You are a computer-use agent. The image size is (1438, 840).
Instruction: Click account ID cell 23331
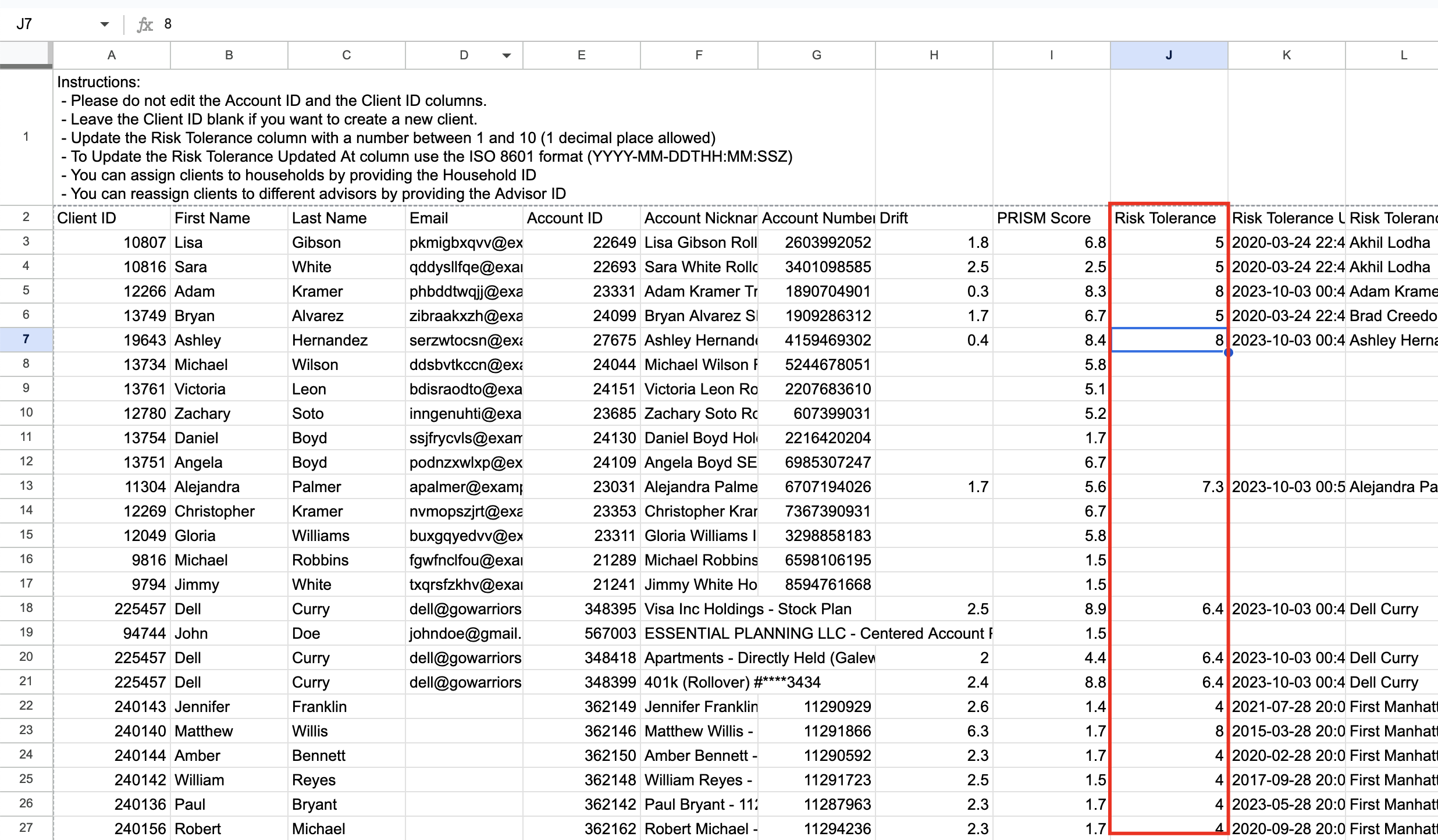coord(582,291)
